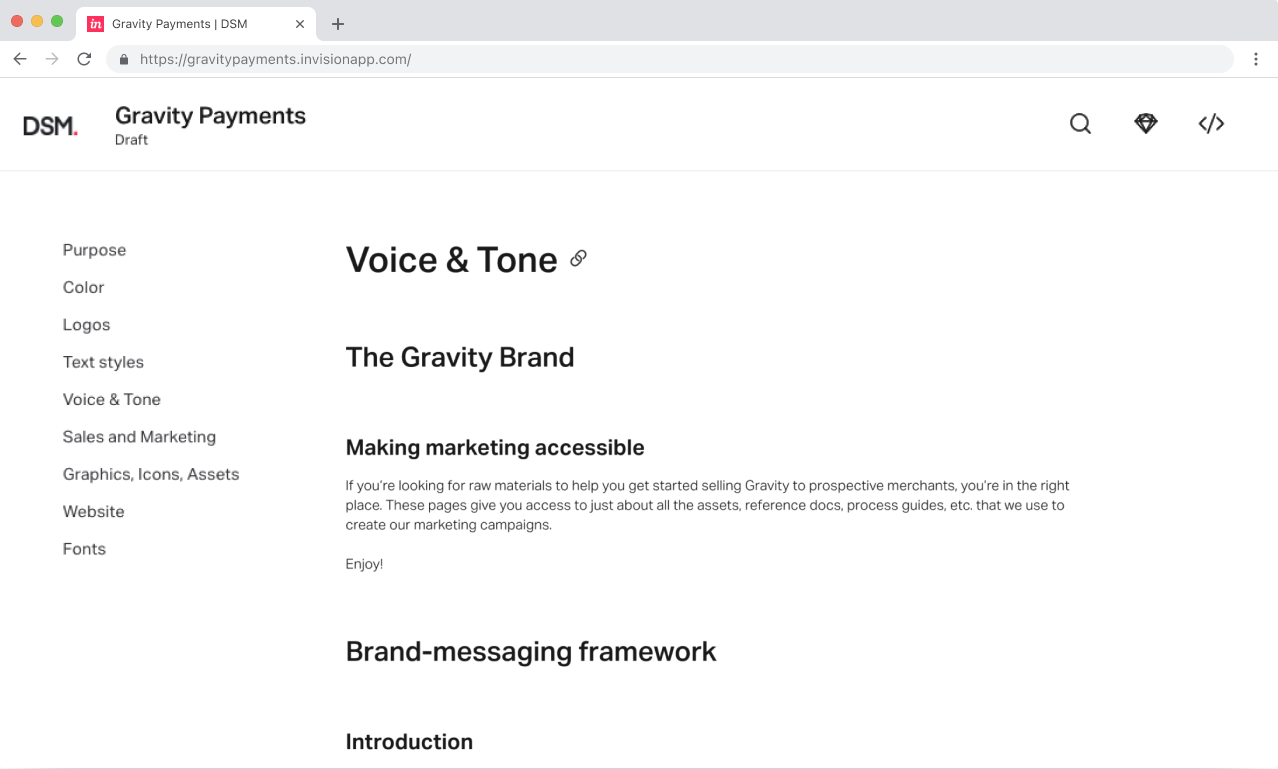Open the code view icon

tap(1211, 124)
